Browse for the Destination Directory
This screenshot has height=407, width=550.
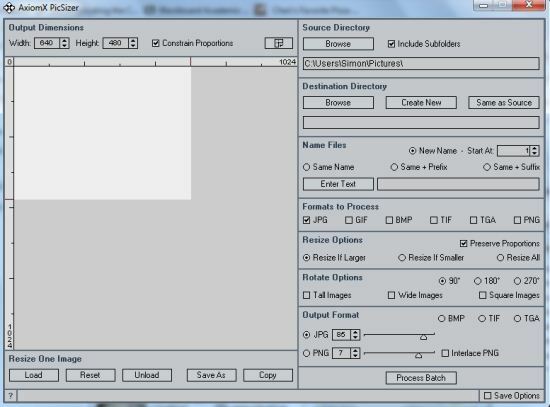[x=338, y=103]
